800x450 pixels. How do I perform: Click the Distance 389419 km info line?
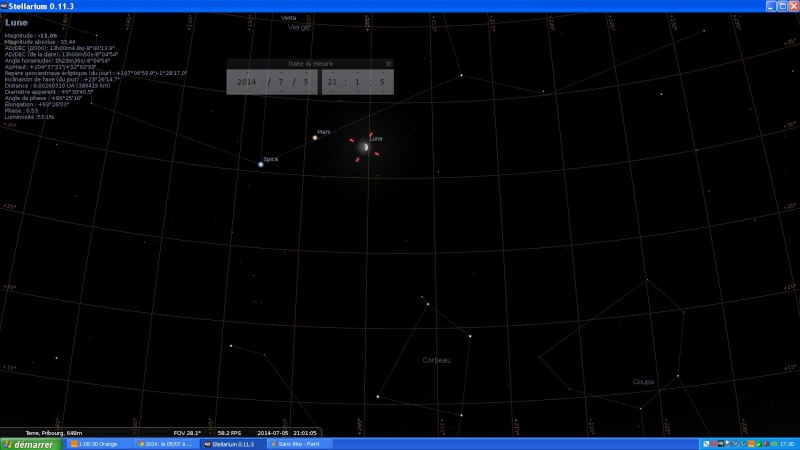(57, 86)
